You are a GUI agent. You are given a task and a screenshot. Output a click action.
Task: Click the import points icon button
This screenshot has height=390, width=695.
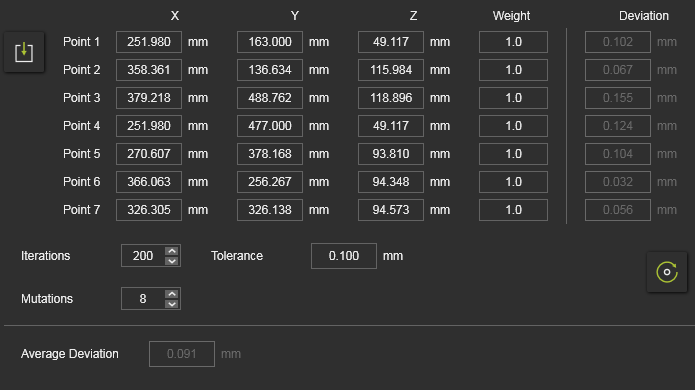click(24, 52)
